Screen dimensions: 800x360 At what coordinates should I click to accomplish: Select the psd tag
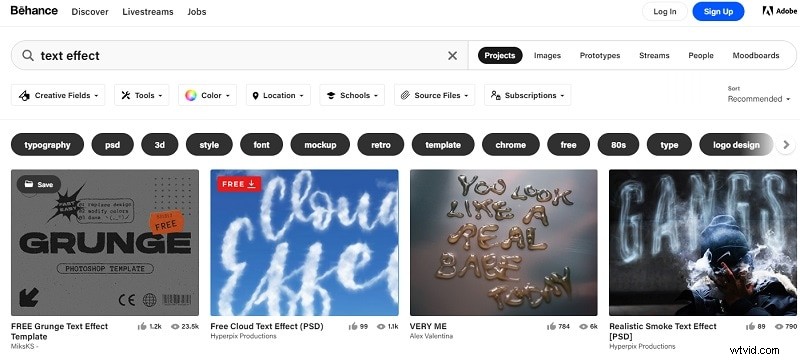pos(113,145)
